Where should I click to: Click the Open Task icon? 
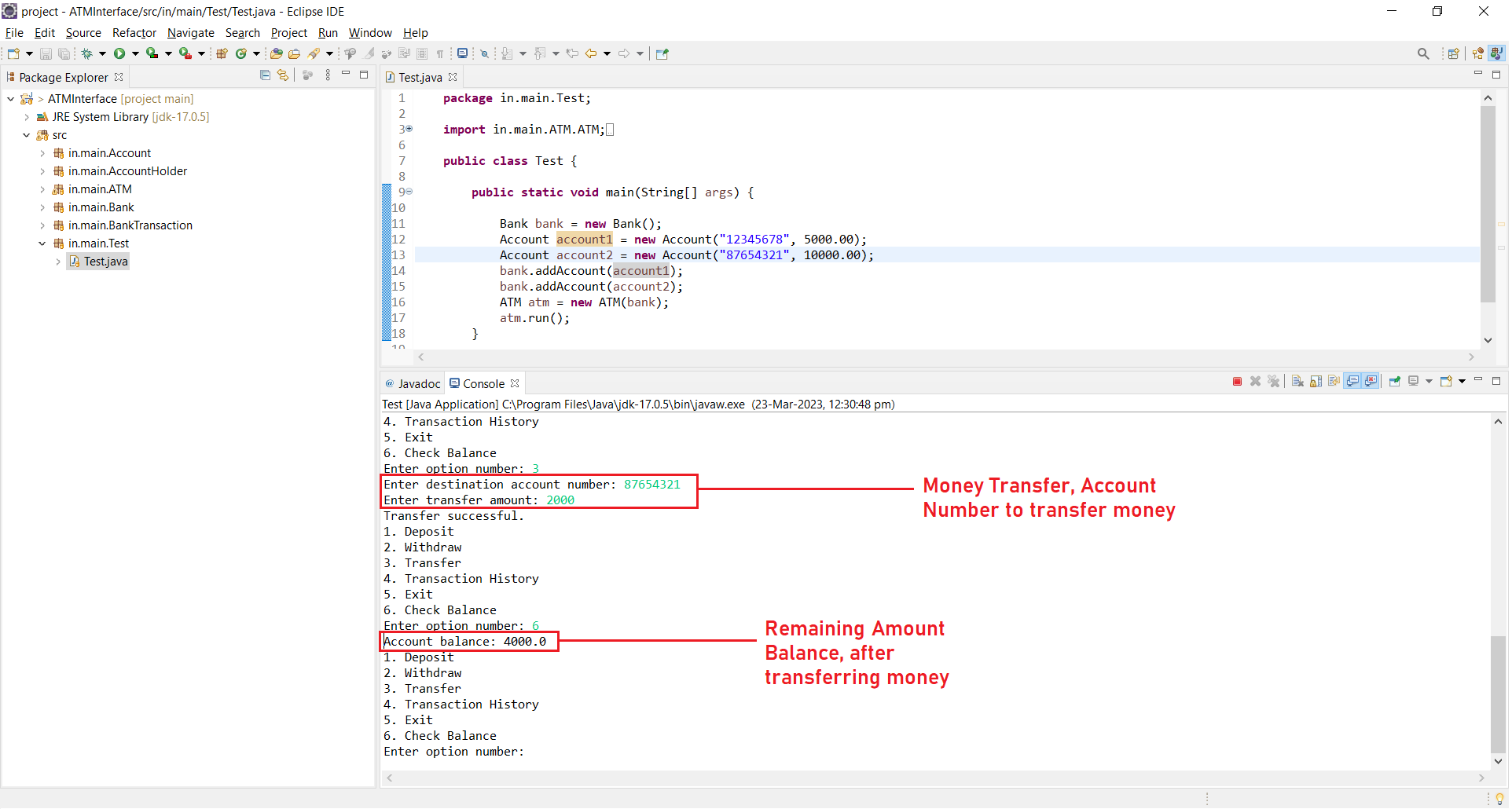coord(294,53)
